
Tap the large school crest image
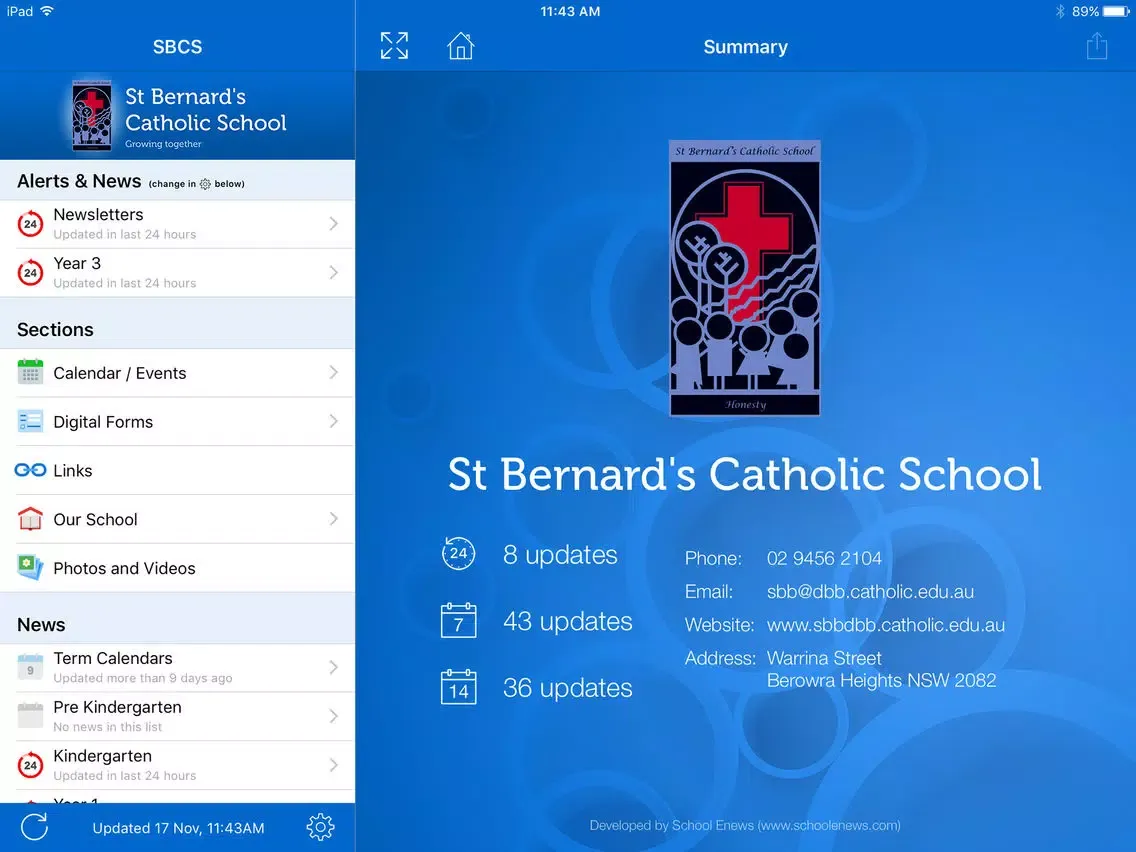(x=744, y=278)
